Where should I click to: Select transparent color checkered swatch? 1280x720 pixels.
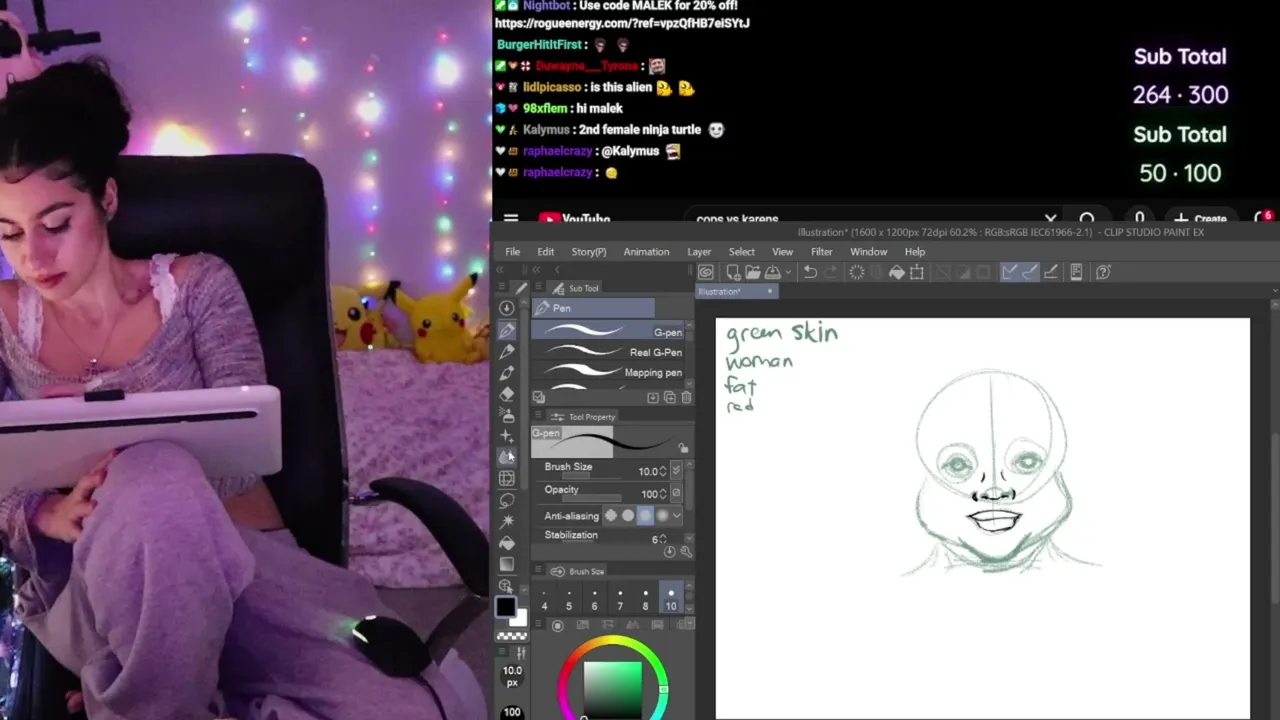coord(512,636)
